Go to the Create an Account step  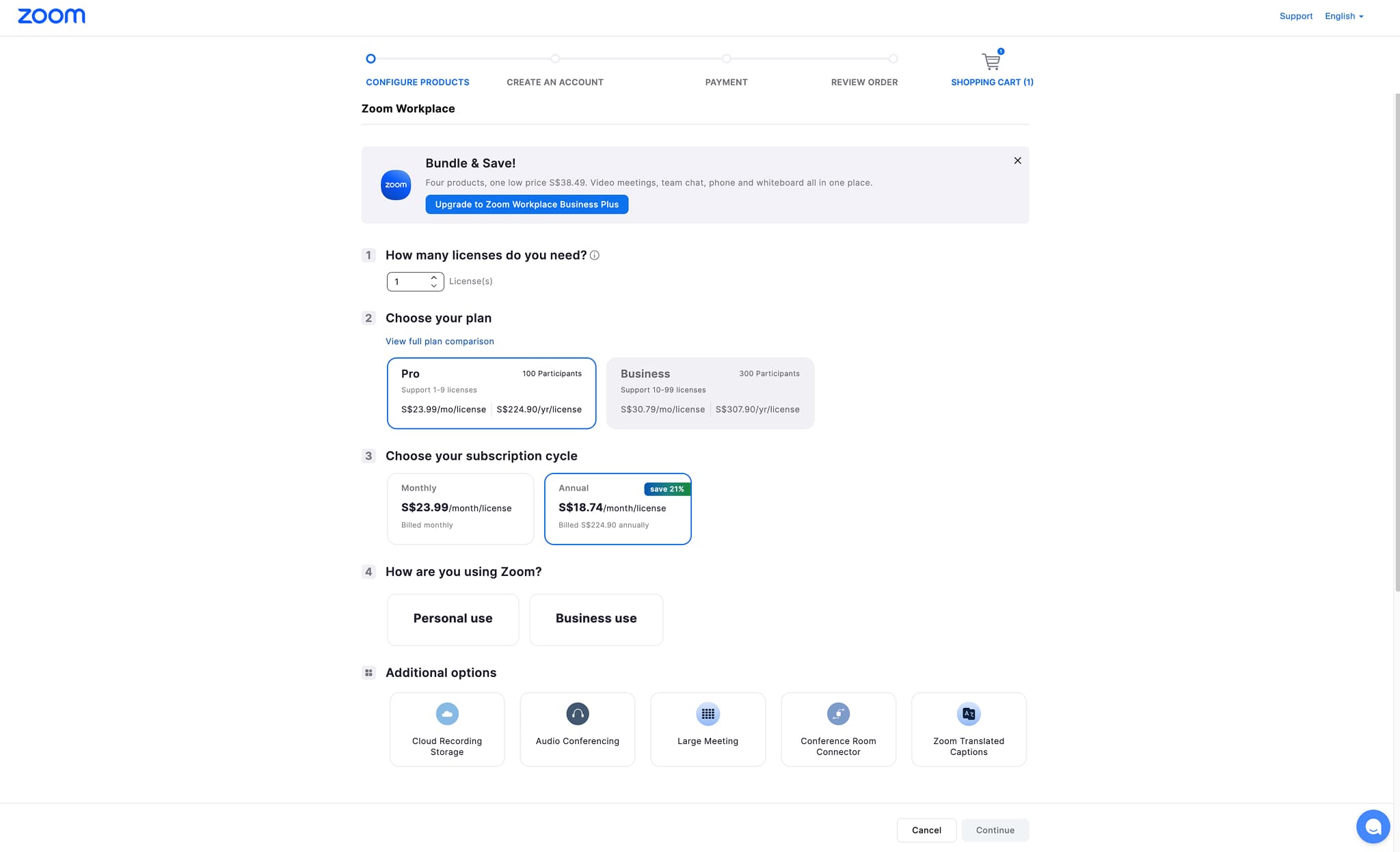[554, 82]
